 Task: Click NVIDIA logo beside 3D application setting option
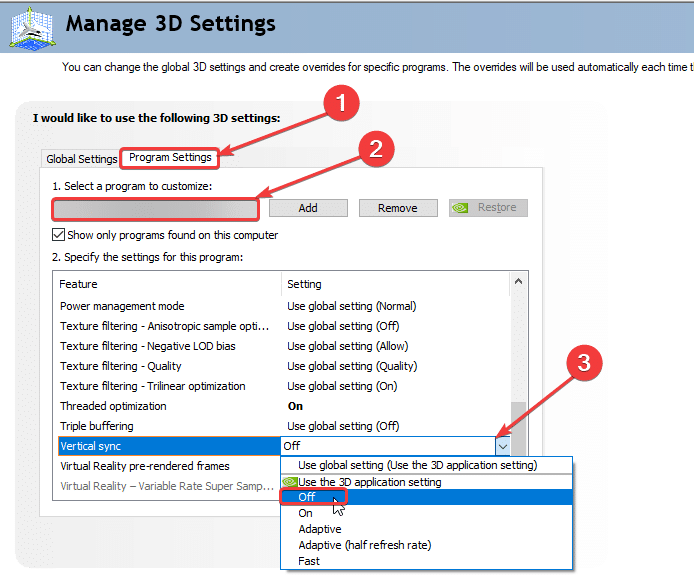pos(290,482)
